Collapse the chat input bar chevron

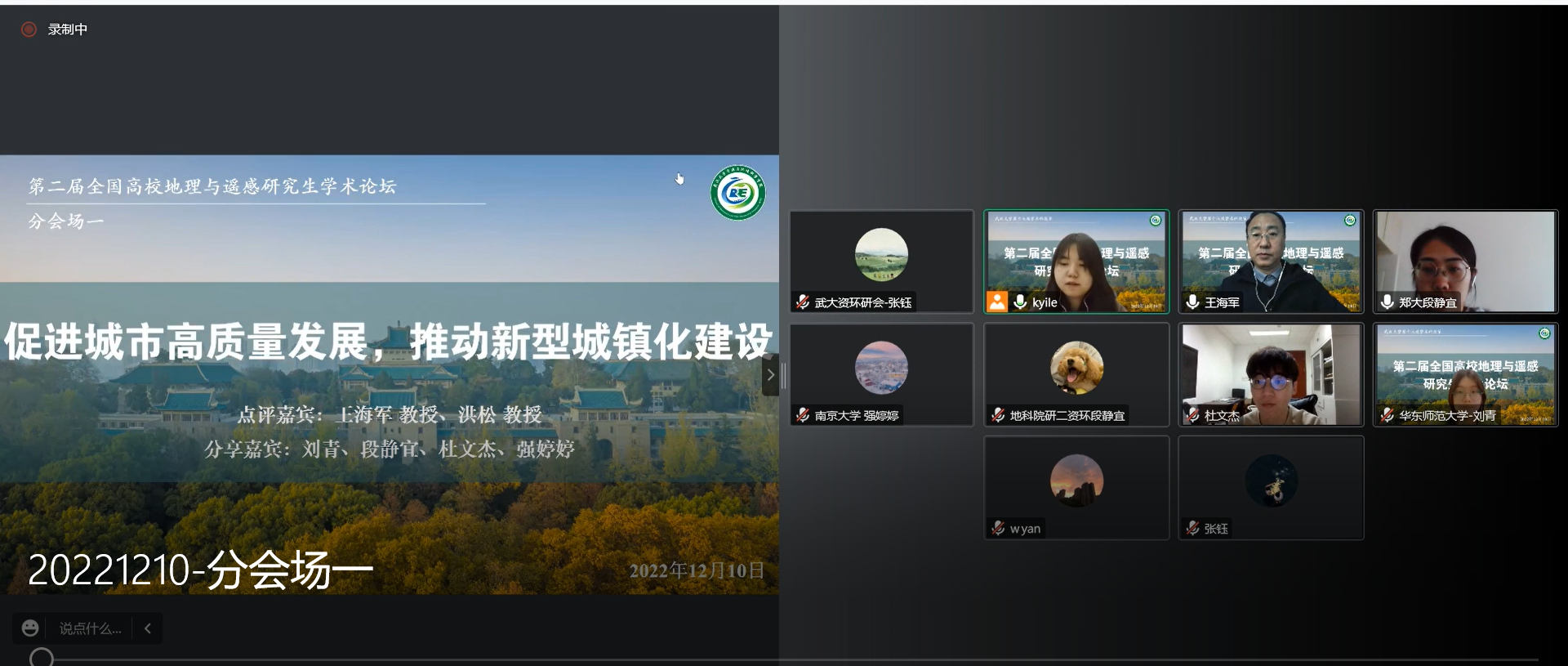[x=148, y=628]
